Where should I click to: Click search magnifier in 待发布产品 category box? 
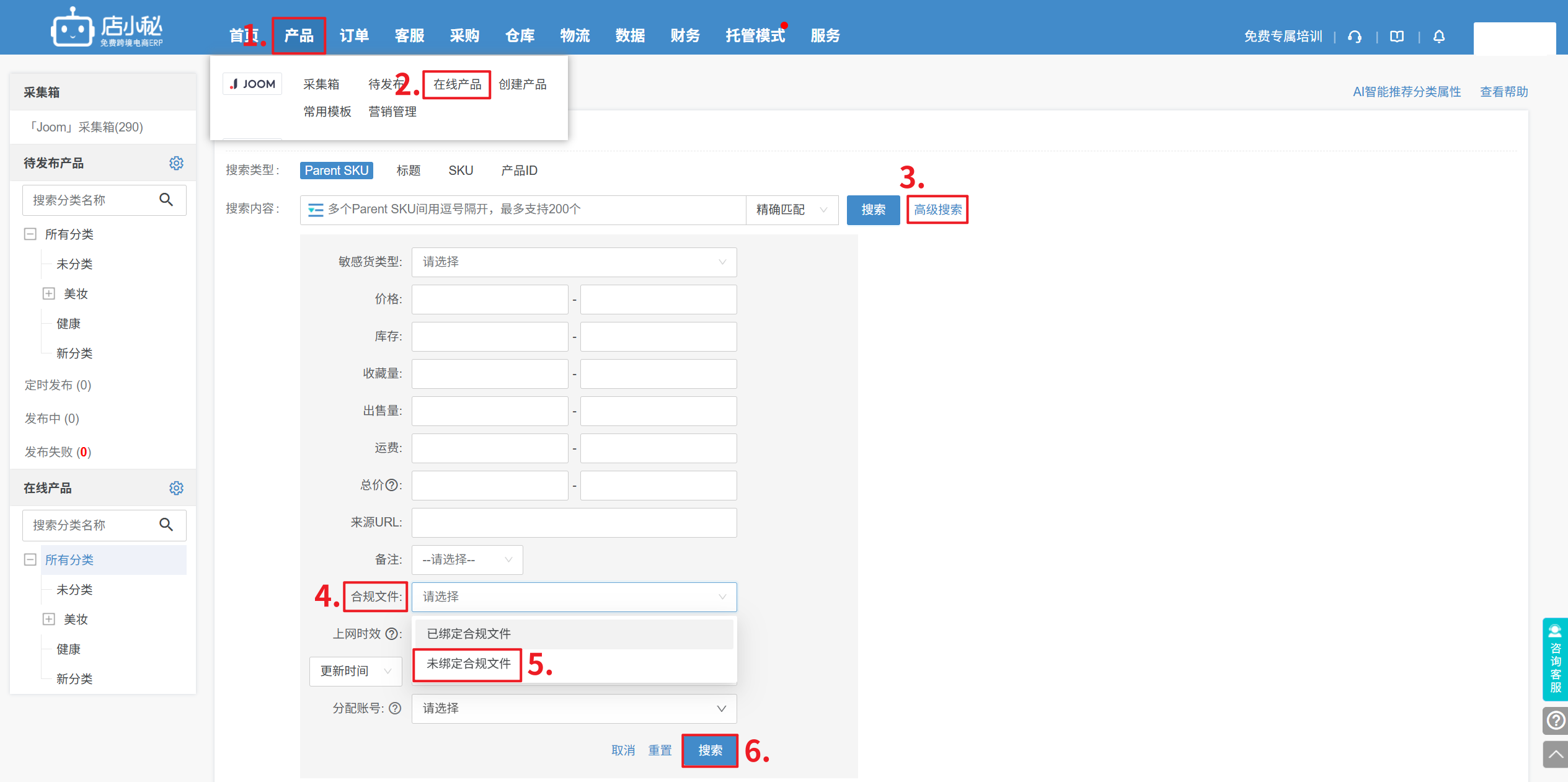[x=166, y=200]
